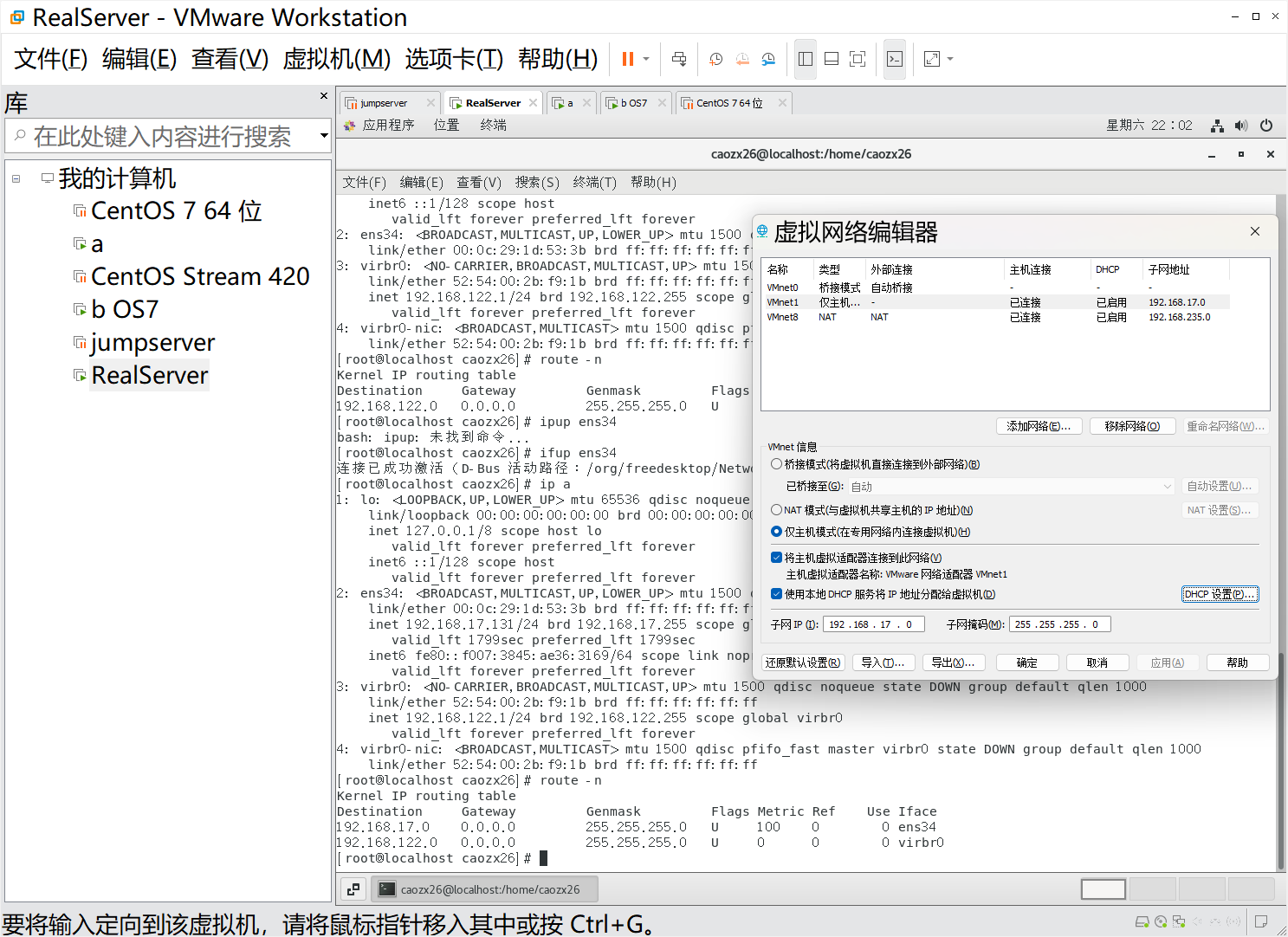Select the NAT 模式 radio button
Image resolution: width=1288 pixels, height=937 pixels.
tap(776, 510)
